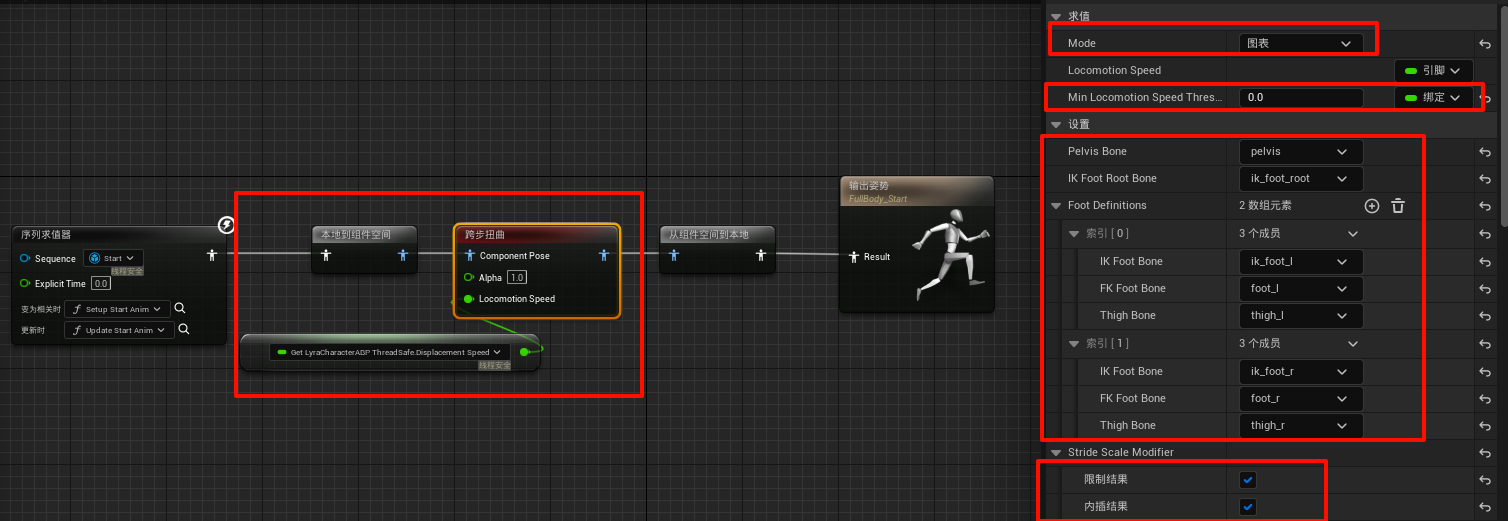
Task: Select the 跨步扭曲 node by its title
Action: pyautogui.click(x=484, y=234)
